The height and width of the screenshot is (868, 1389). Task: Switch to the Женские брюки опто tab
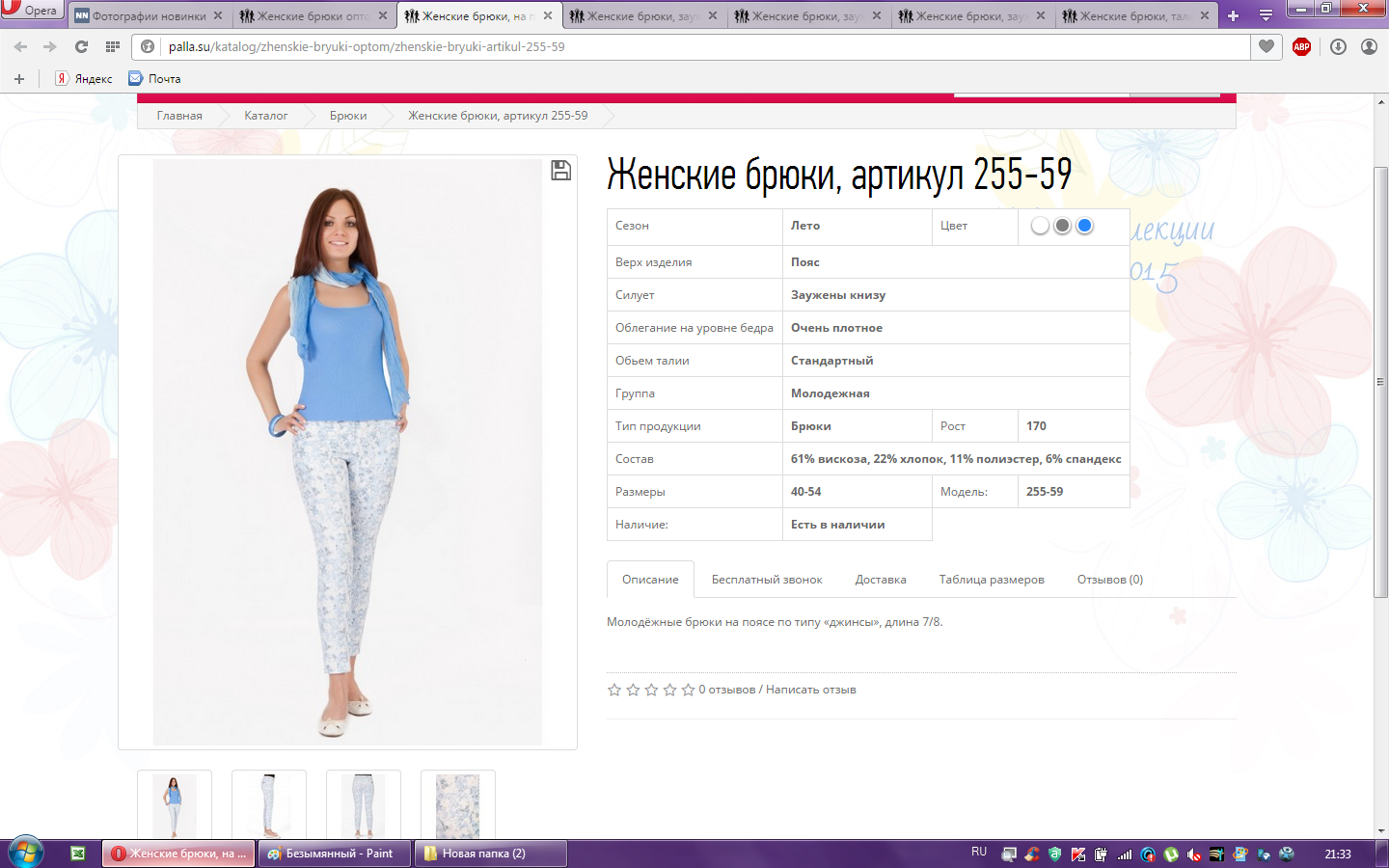coord(313,15)
